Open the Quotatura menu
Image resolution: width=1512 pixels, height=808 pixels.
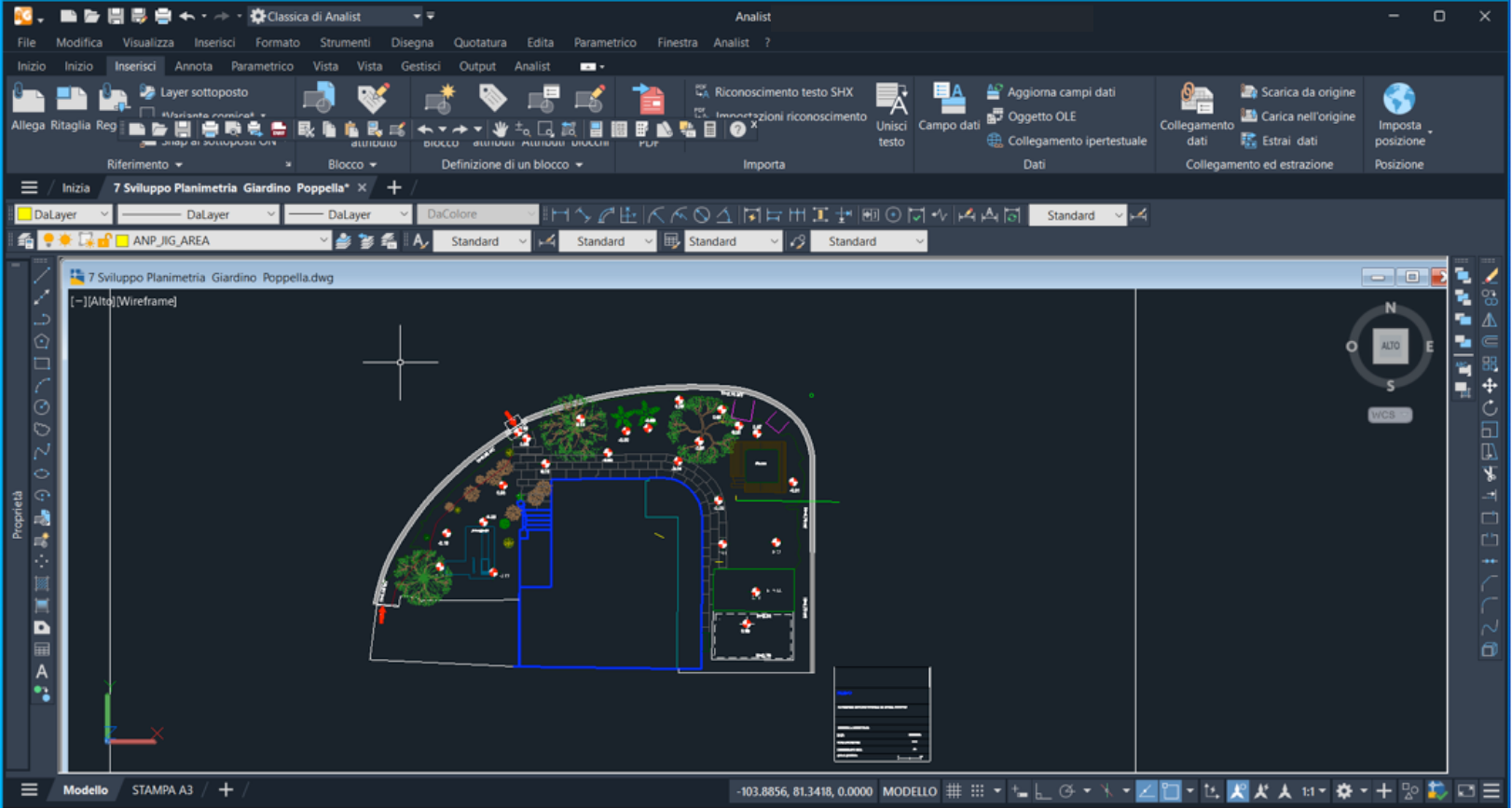pyautogui.click(x=480, y=43)
